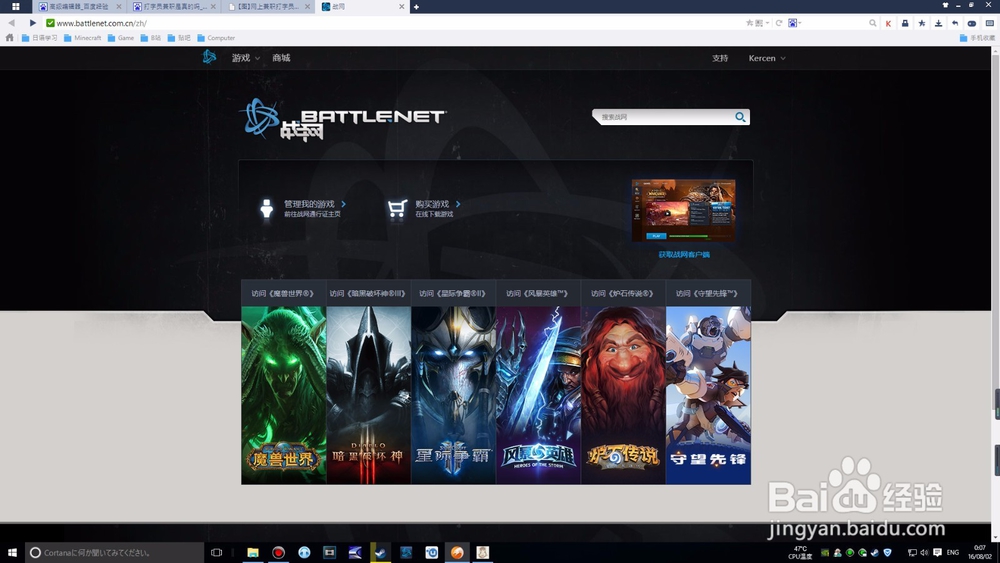The width and height of the screenshot is (1000, 563).
Task: Open the Game bookmarks folder
Action: [121, 38]
